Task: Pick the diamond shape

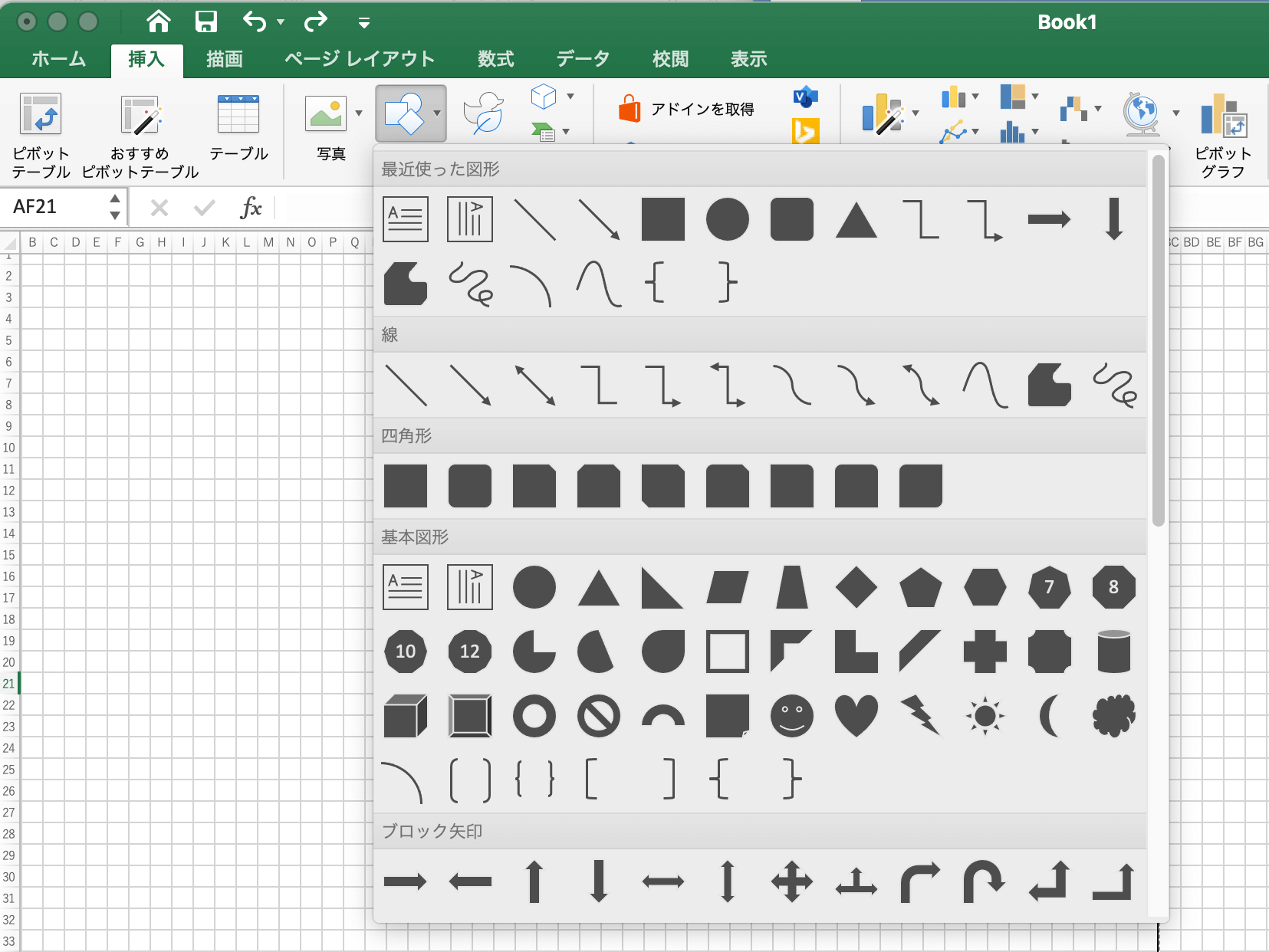Action: 856,587
